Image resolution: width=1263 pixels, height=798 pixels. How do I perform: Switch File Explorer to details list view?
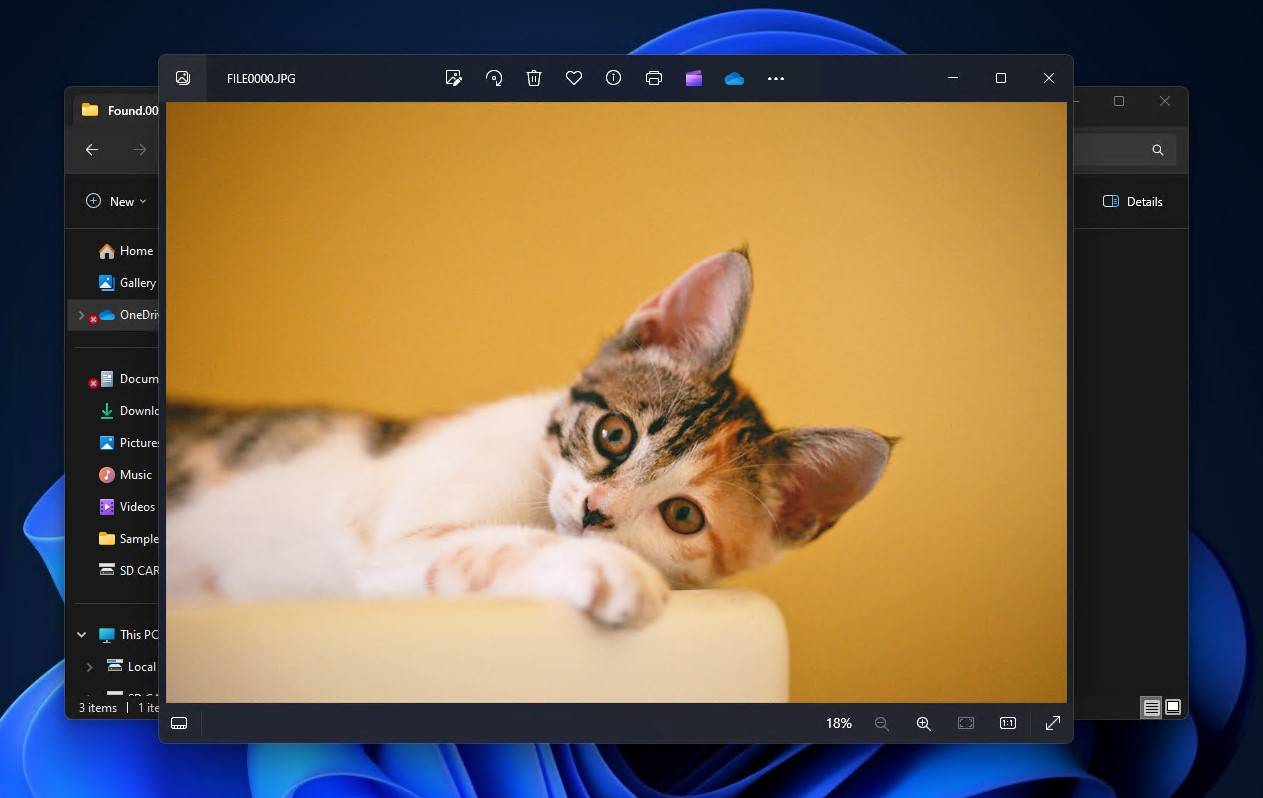pos(1152,707)
